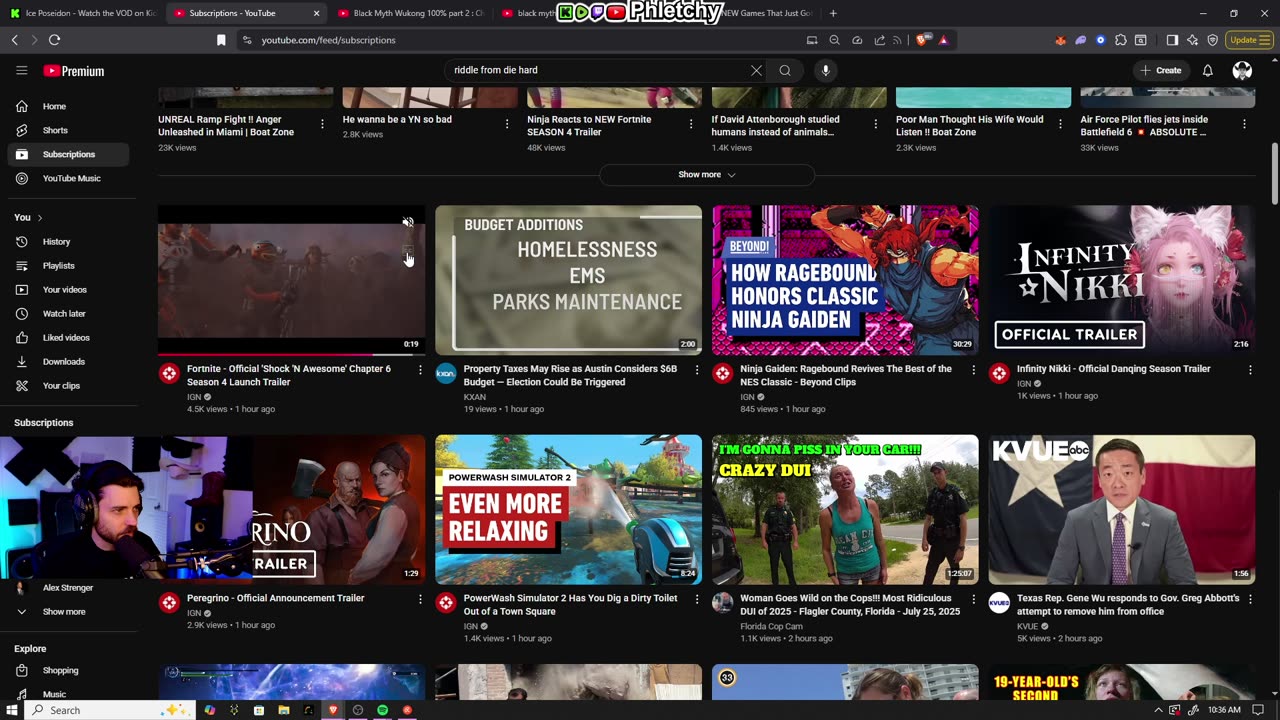Open options for the Property Taxes video
The image size is (1280, 720).
697,370
